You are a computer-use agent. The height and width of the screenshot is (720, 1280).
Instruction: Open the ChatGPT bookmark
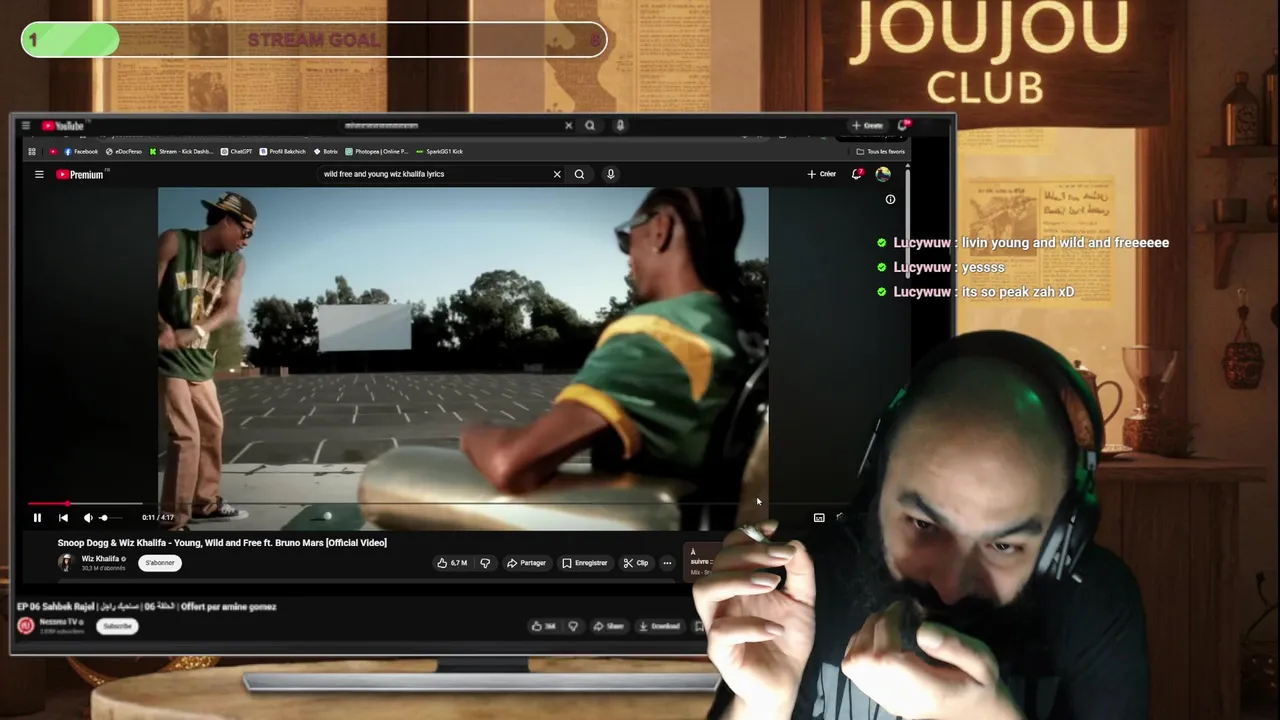(x=237, y=152)
